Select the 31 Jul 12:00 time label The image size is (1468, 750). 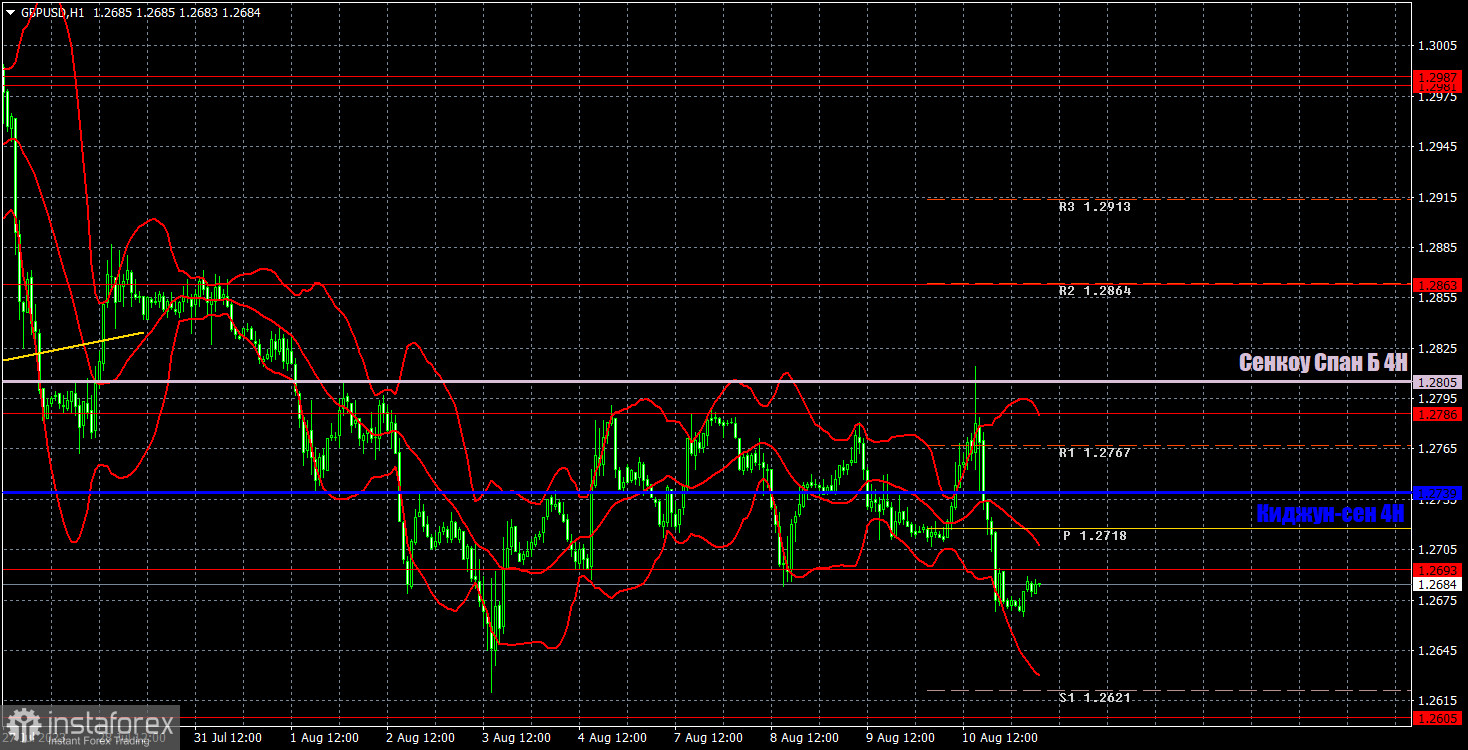tap(228, 738)
